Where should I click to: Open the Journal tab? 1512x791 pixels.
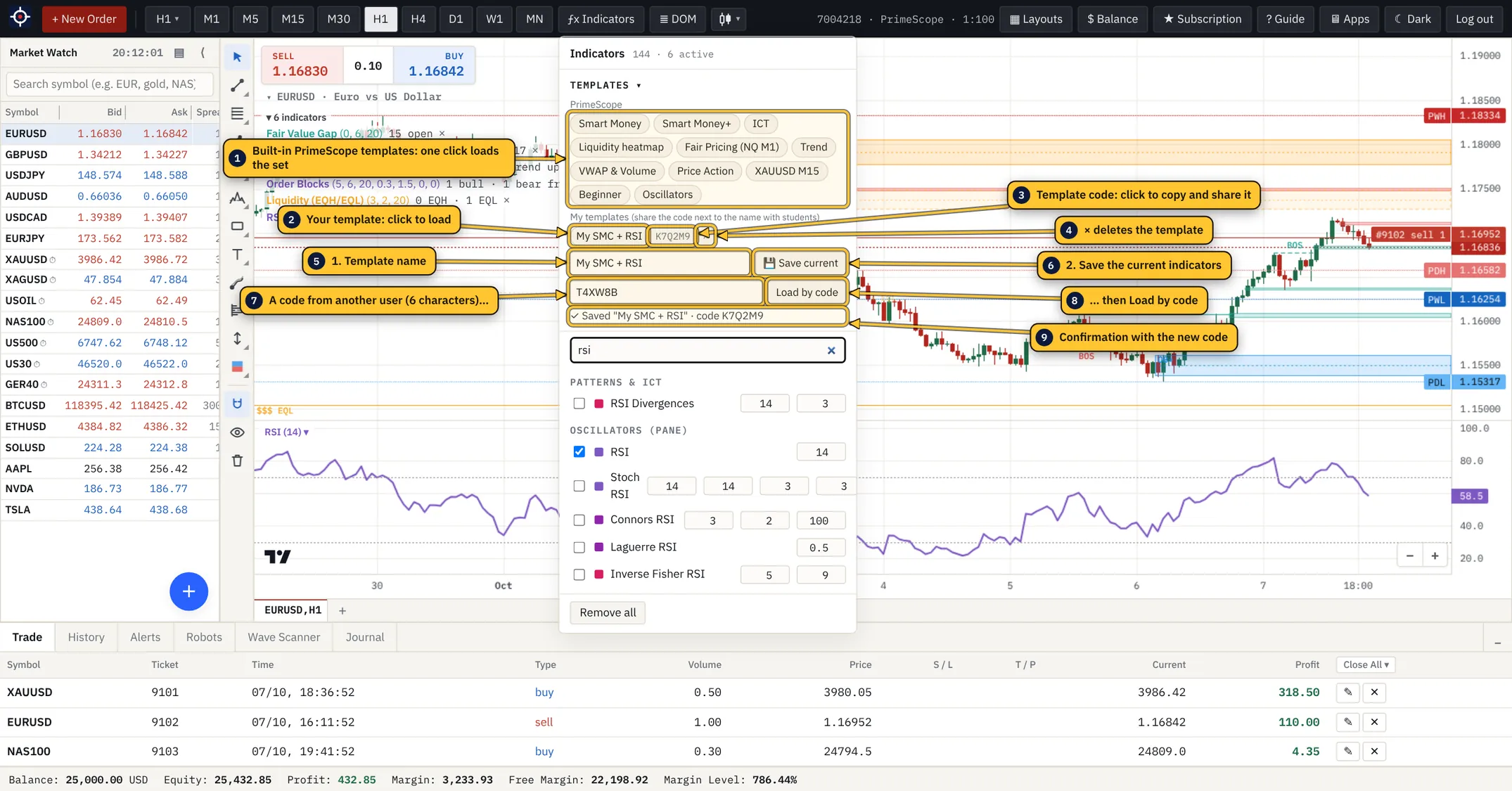[x=365, y=637]
